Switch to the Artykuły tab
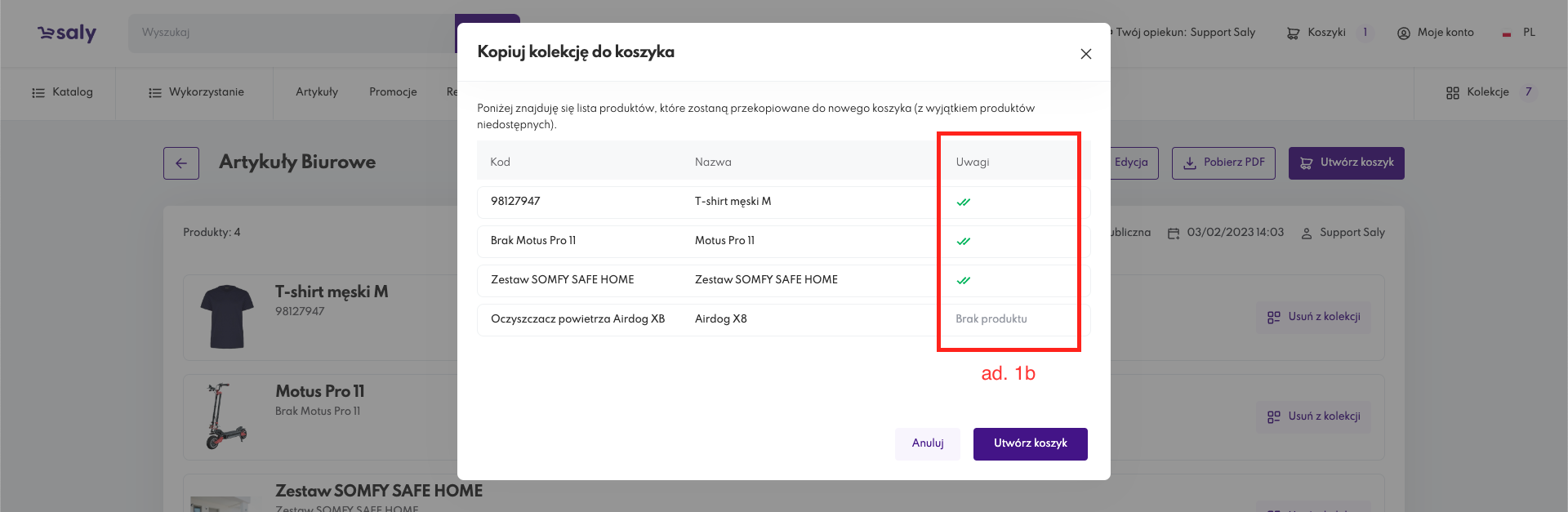This screenshot has height=512, width=1568. [317, 92]
